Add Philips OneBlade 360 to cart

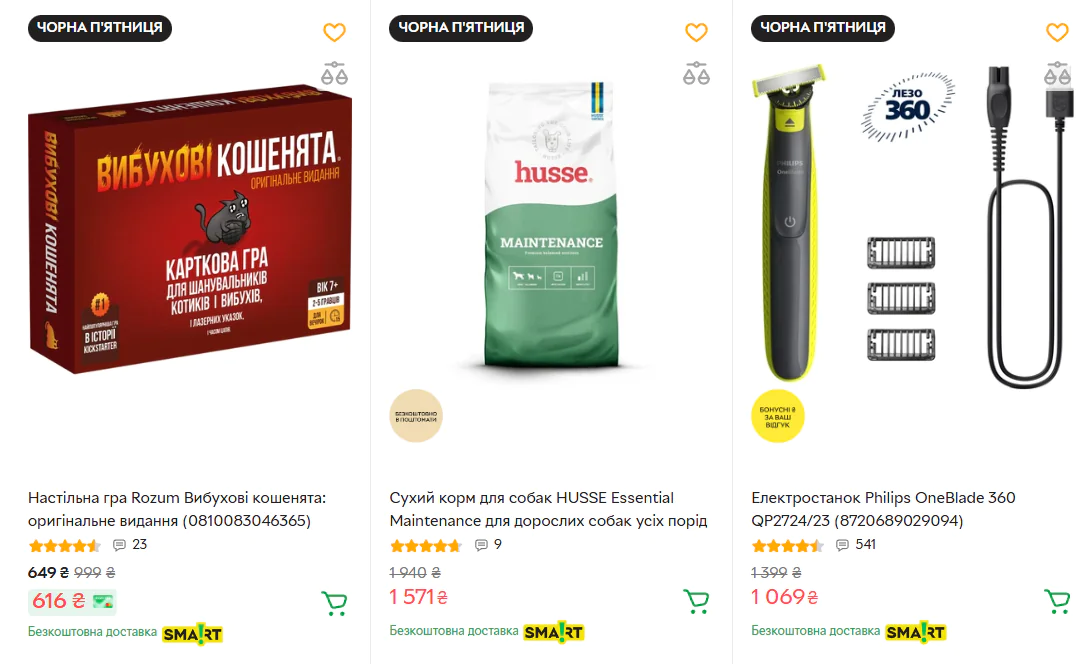click(x=1057, y=601)
